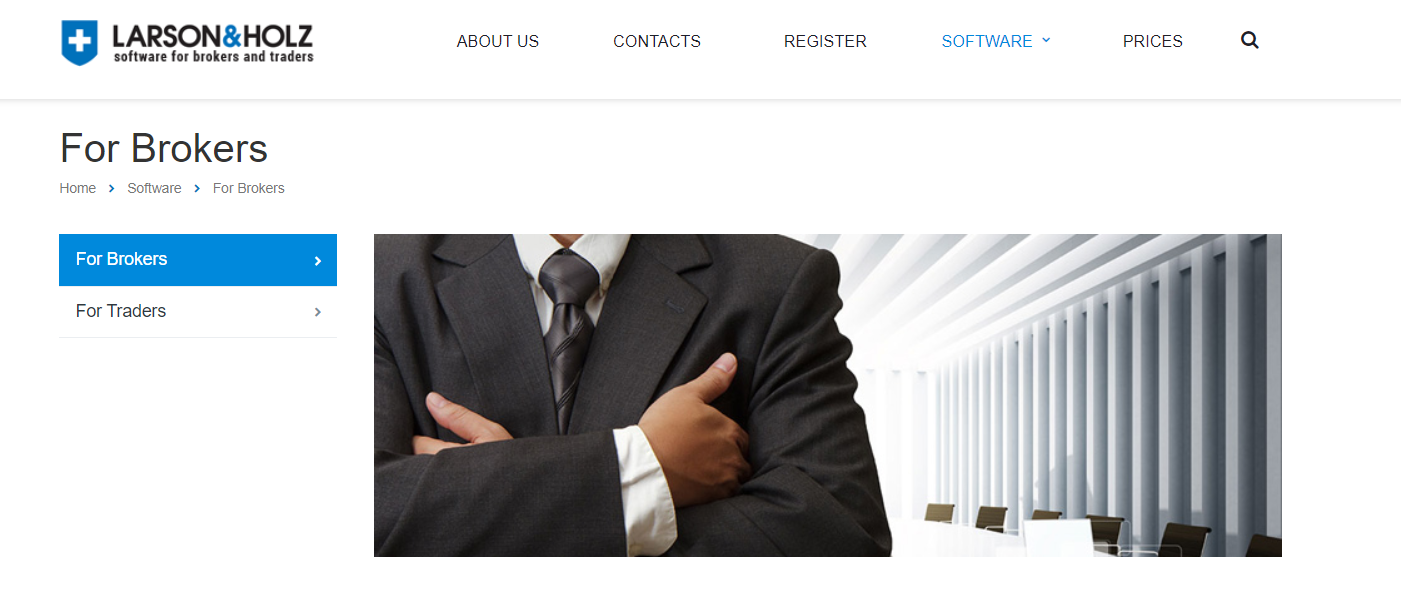Viewport: 1401px width, 593px height.
Task: Click the LARSON&HOLZ logo text
Action: click(x=213, y=43)
